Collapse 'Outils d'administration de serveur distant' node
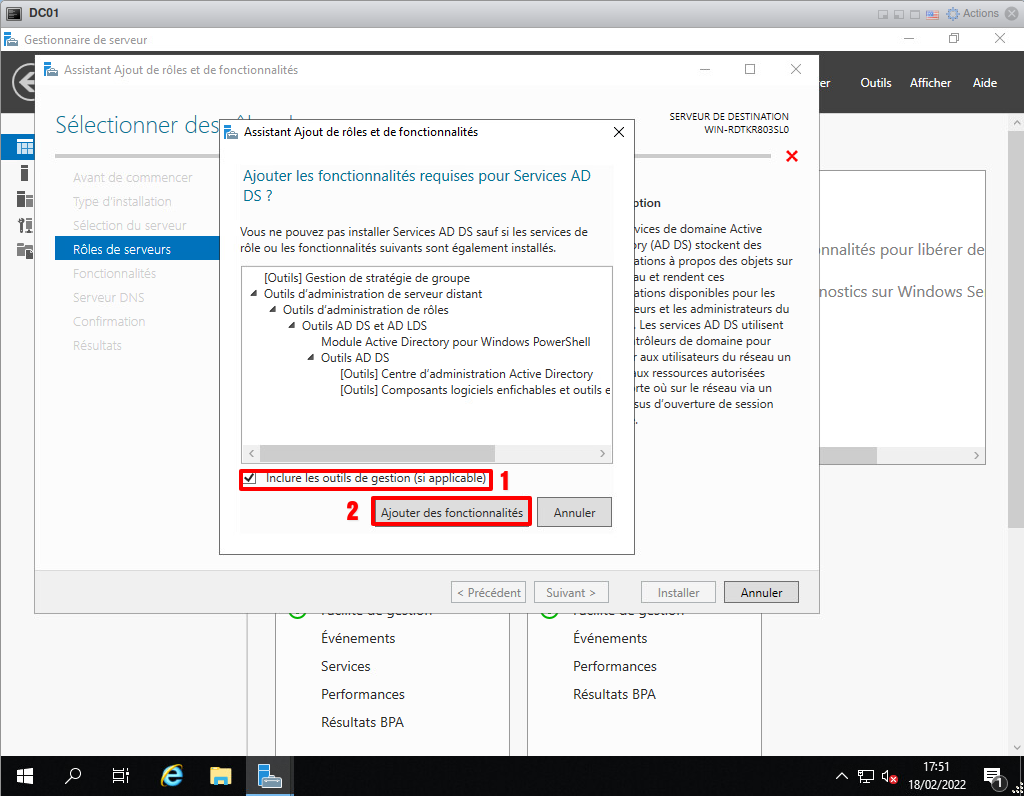This screenshot has height=796, width=1024. (254, 294)
